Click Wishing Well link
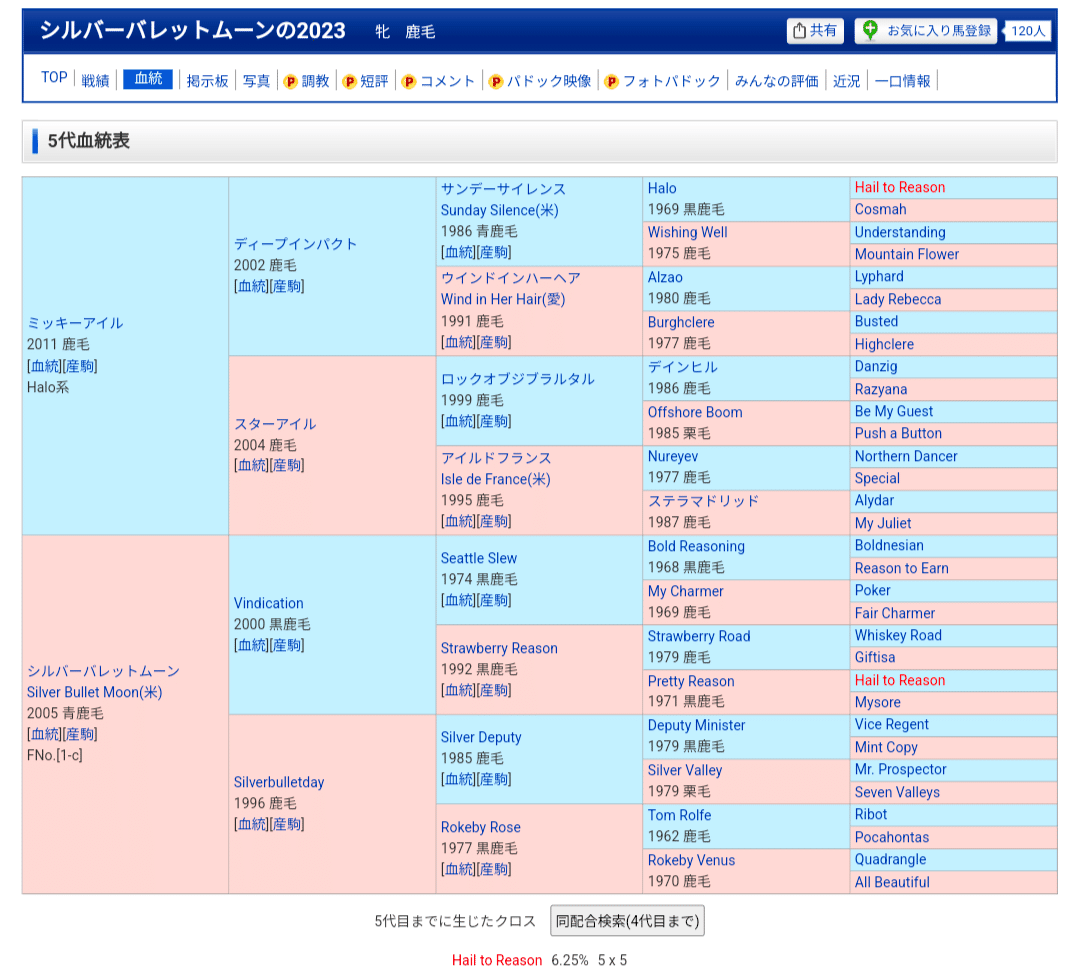The image size is (1080, 978). click(687, 232)
